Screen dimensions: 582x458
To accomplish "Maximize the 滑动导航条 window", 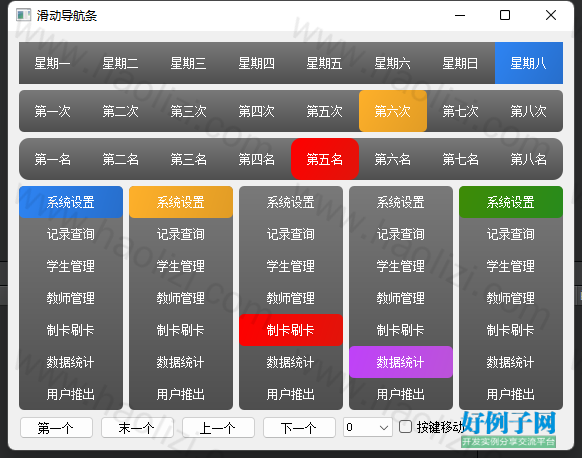I will coord(505,15).
